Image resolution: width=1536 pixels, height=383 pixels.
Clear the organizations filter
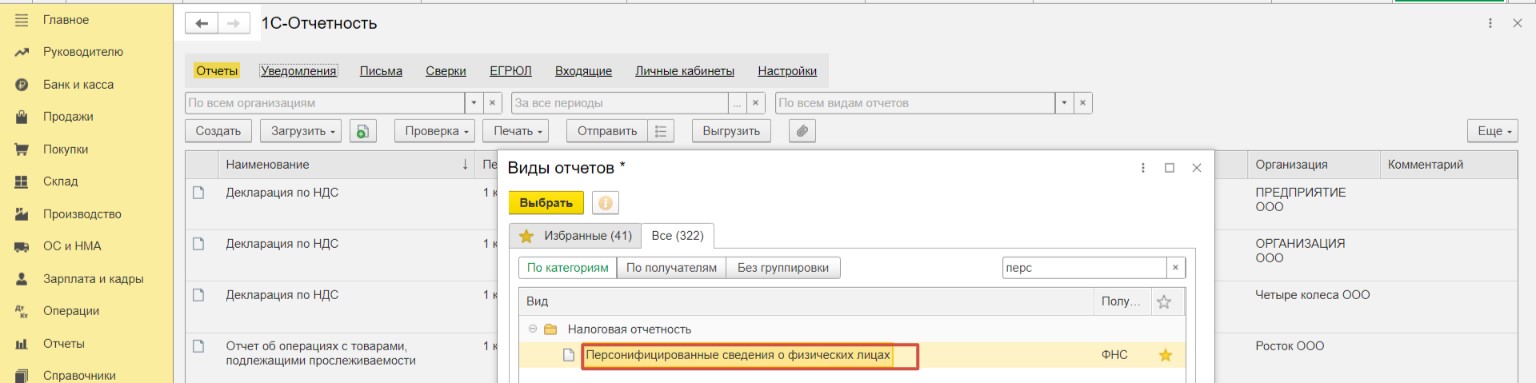[492, 103]
